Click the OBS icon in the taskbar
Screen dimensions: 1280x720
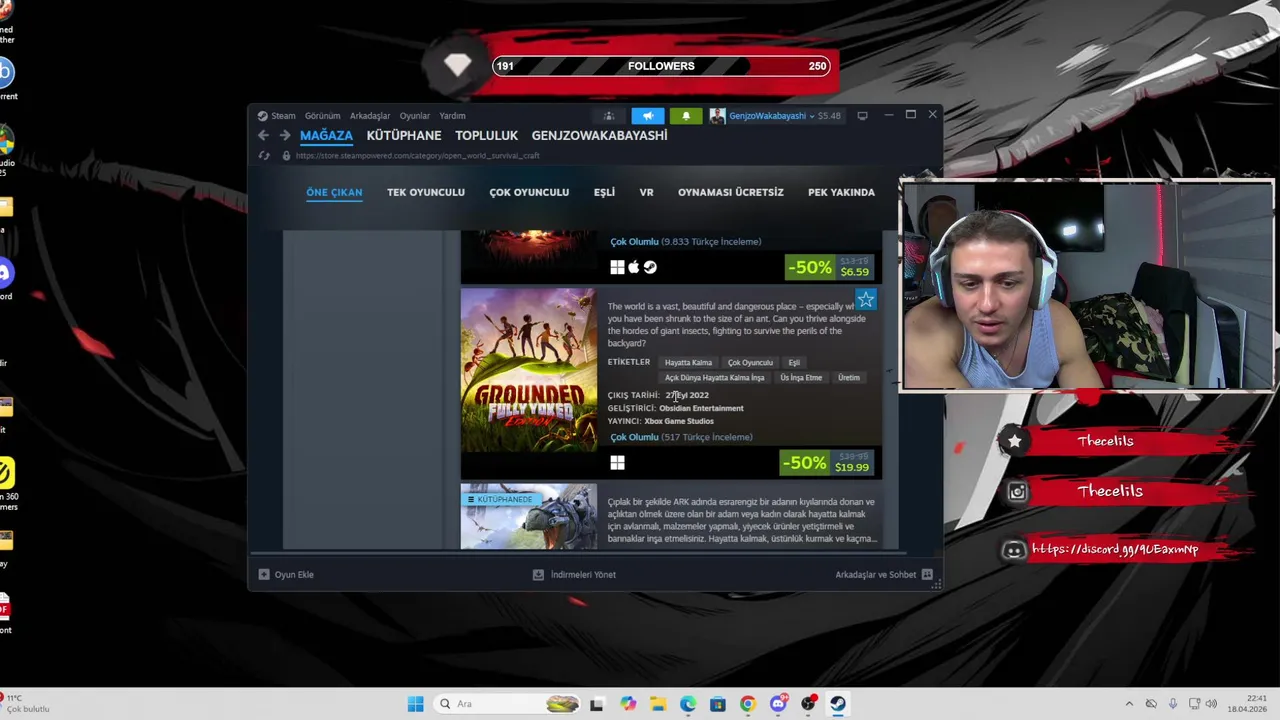(808, 704)
